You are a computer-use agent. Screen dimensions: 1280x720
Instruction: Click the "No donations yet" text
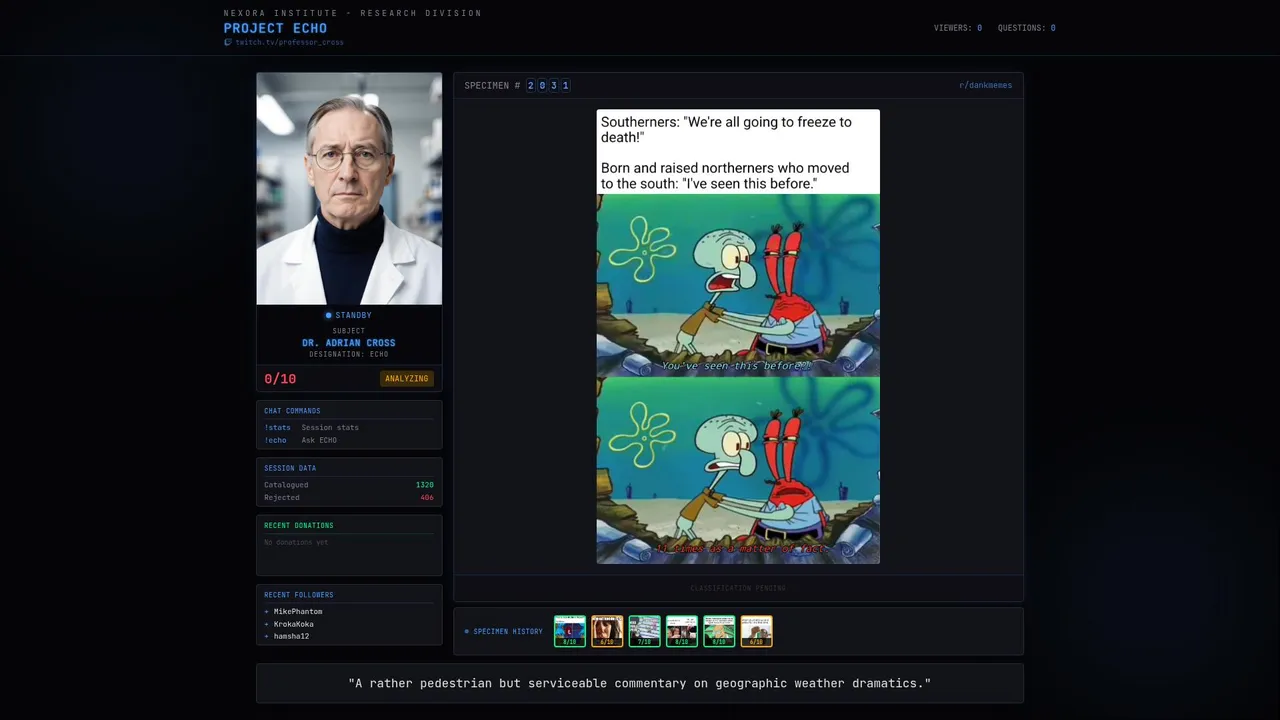coord(296,542)
